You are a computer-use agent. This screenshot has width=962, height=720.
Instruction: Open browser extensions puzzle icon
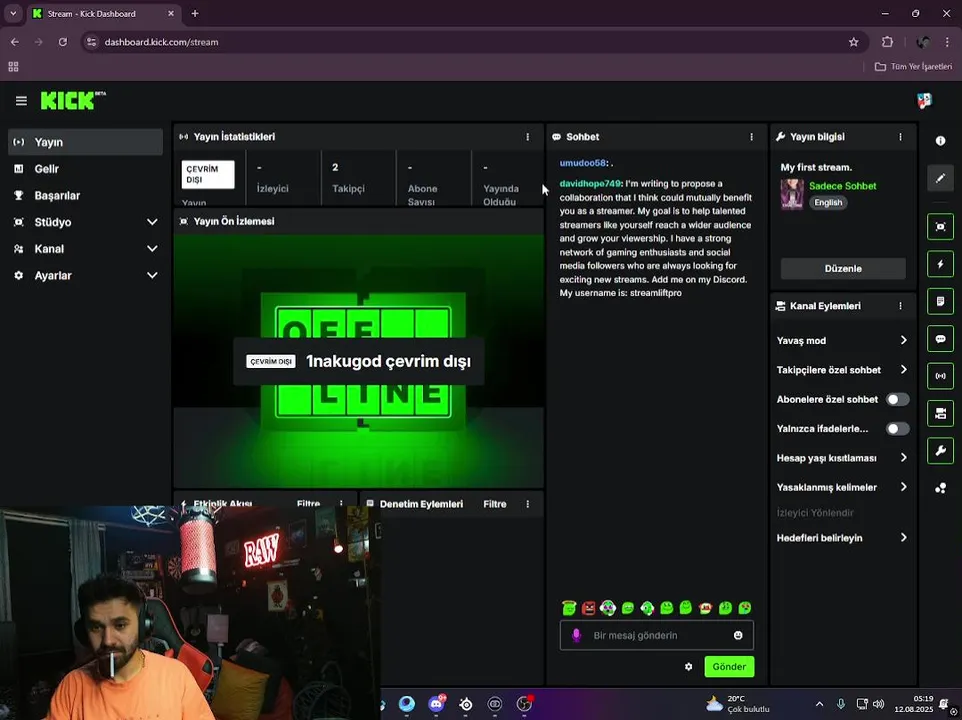(x=887, y=42)
